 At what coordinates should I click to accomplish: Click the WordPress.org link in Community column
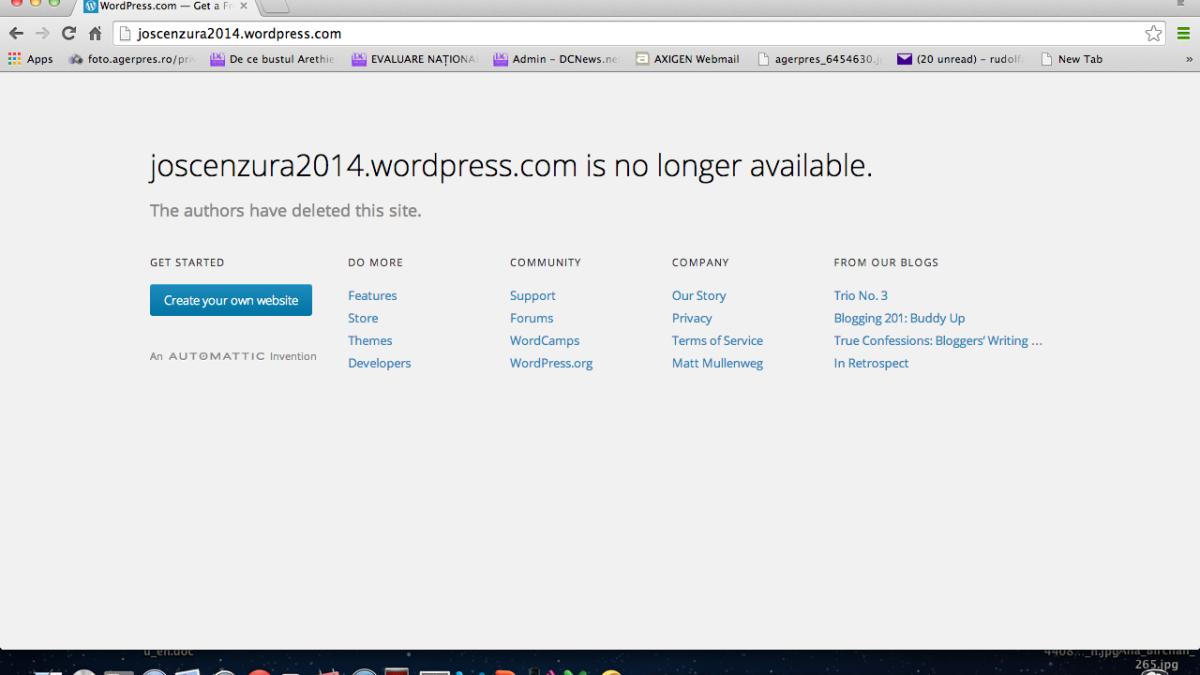(551, 363)
